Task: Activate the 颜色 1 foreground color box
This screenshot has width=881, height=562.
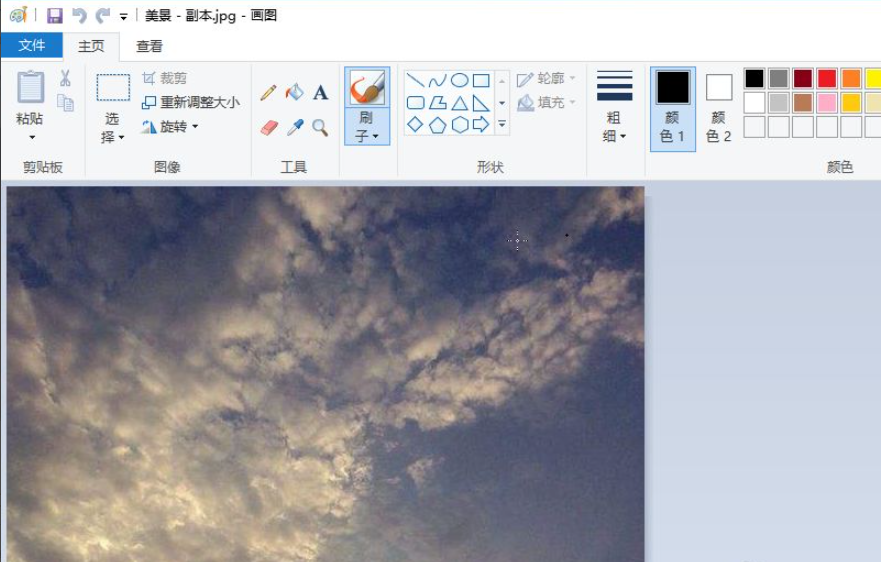Action: [x=672, y=108]
